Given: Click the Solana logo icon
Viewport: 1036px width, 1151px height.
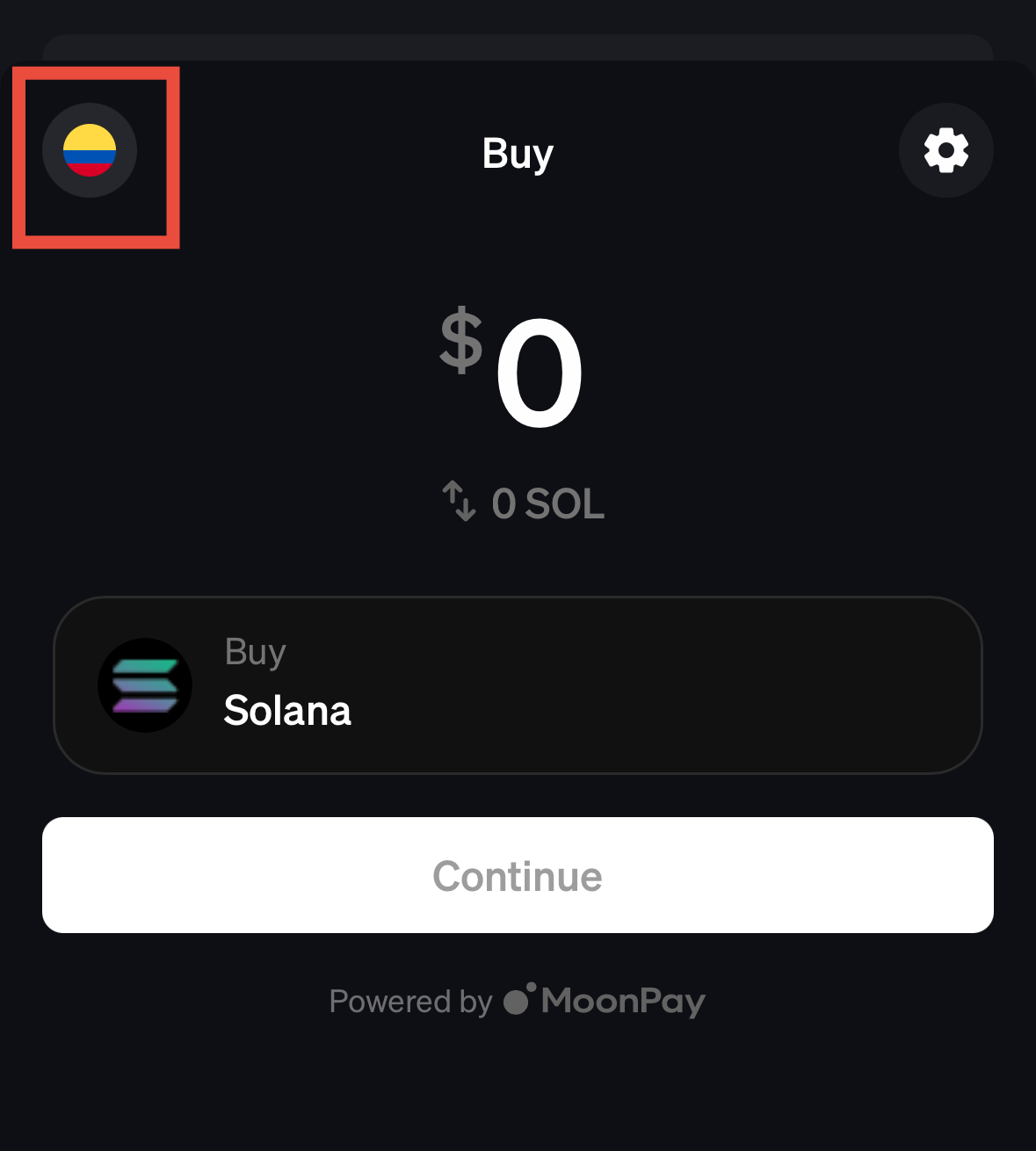Looking at the screenshot, I should 145,685.
